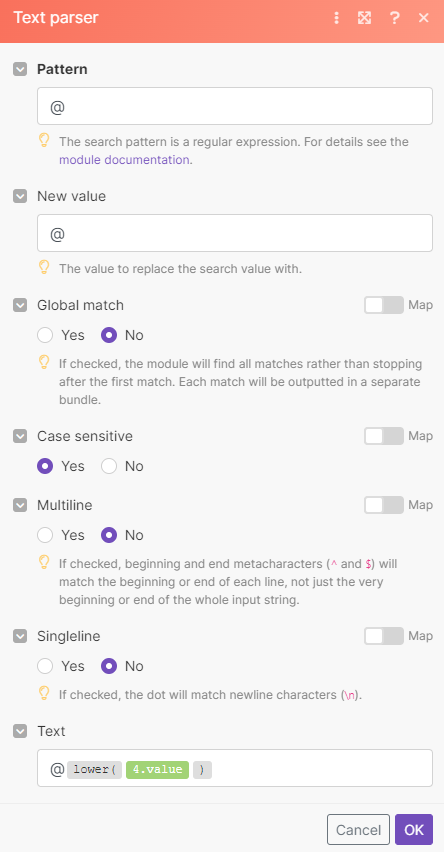Click the expand/fullscreen icon in header

click(x=364, y=18)
